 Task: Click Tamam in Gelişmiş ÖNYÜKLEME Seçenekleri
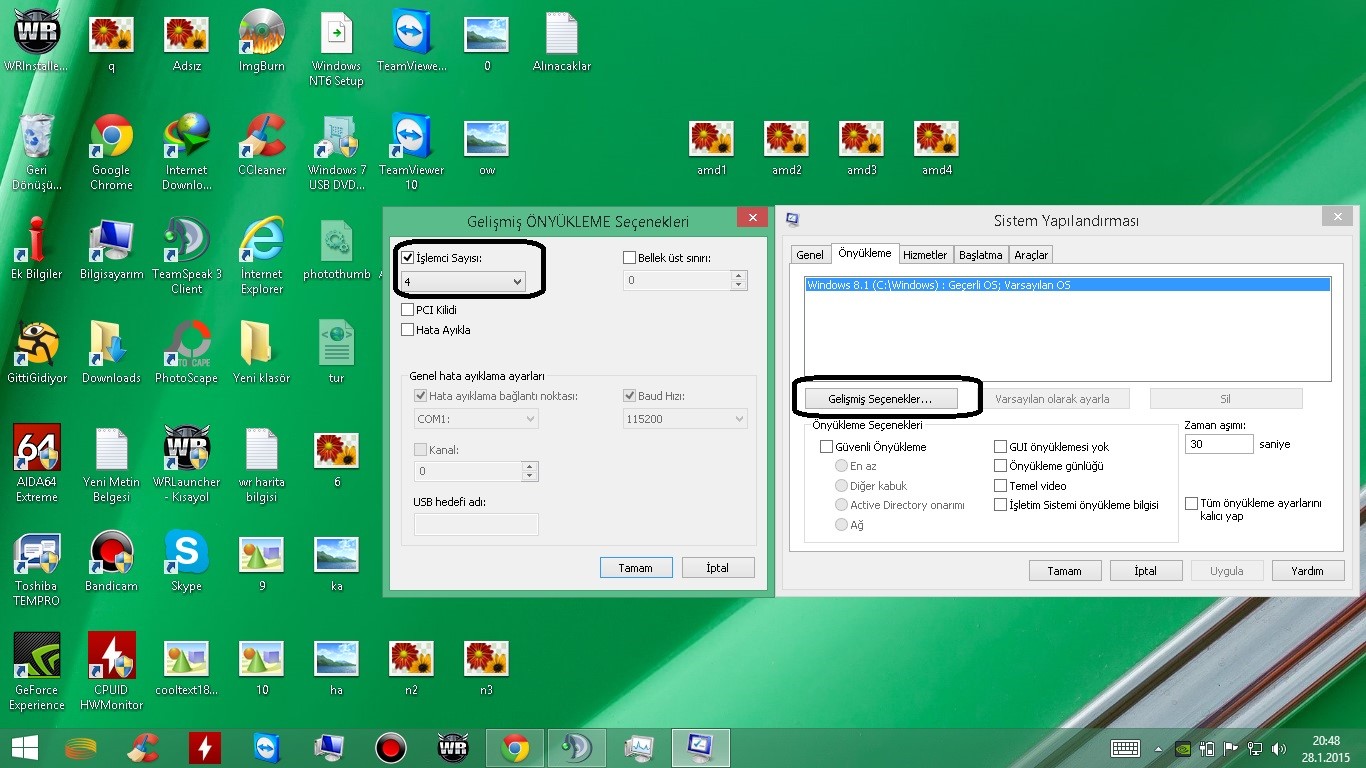coord(635,568)
